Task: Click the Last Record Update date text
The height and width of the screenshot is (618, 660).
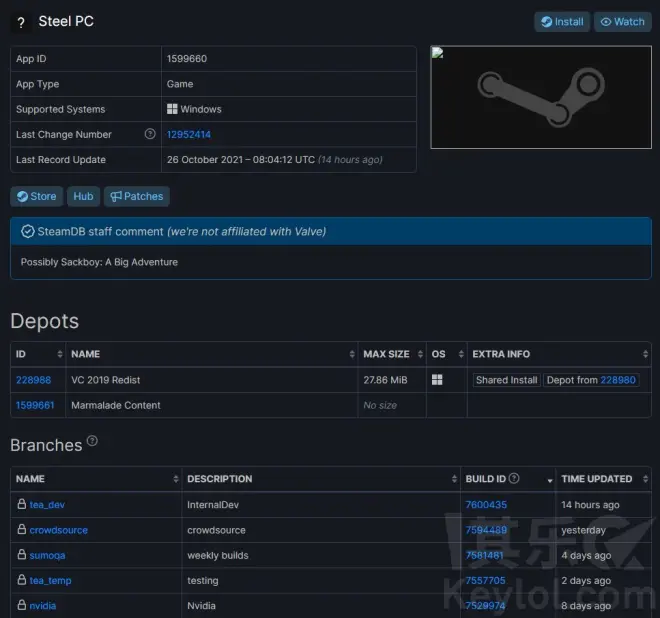Action: tap(274, 160)
